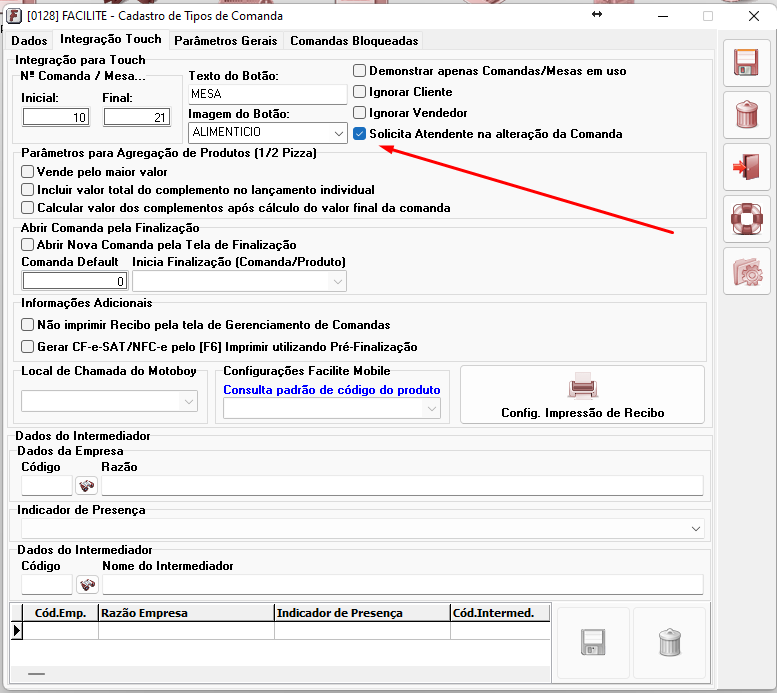Open help with the lifebuoy icon

[746, 219]
